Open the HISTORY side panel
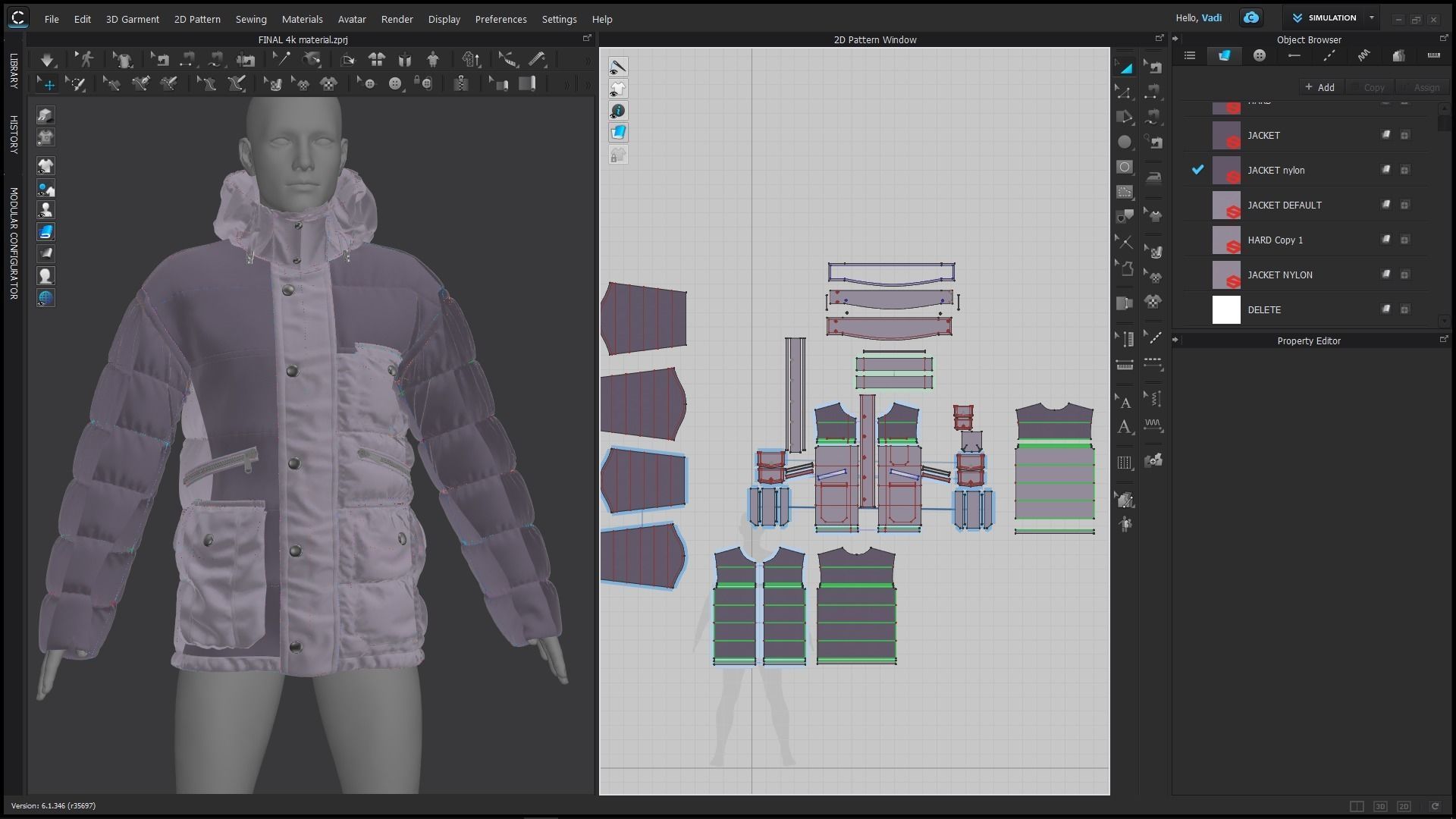Image resolution: width=1456 pixels, height=819 pixels. pyautogui.click(x=14, y=134)
